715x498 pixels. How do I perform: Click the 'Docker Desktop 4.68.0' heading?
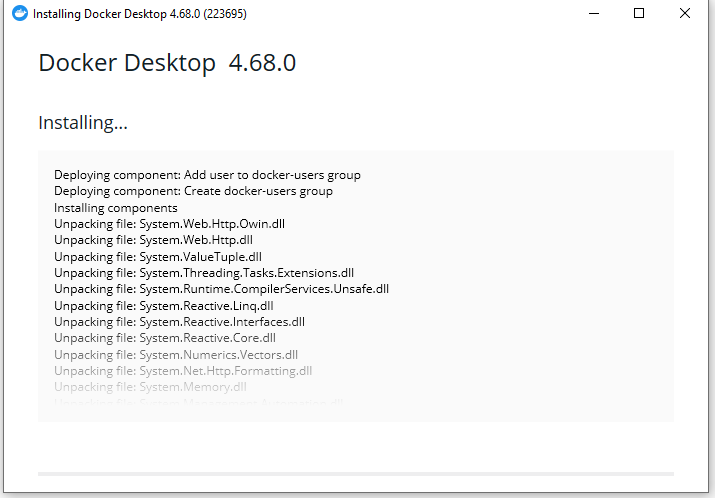coord(167,63)
